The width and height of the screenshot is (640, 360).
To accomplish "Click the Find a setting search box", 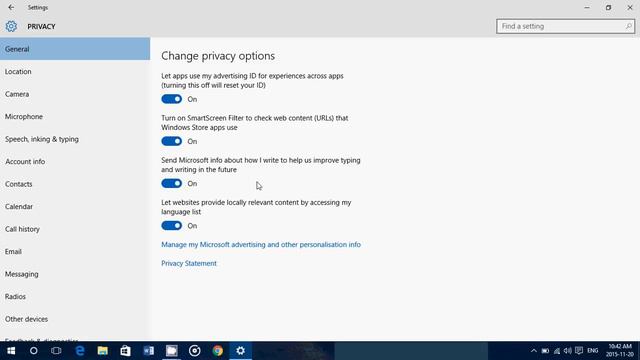I will tap(565, 26).
